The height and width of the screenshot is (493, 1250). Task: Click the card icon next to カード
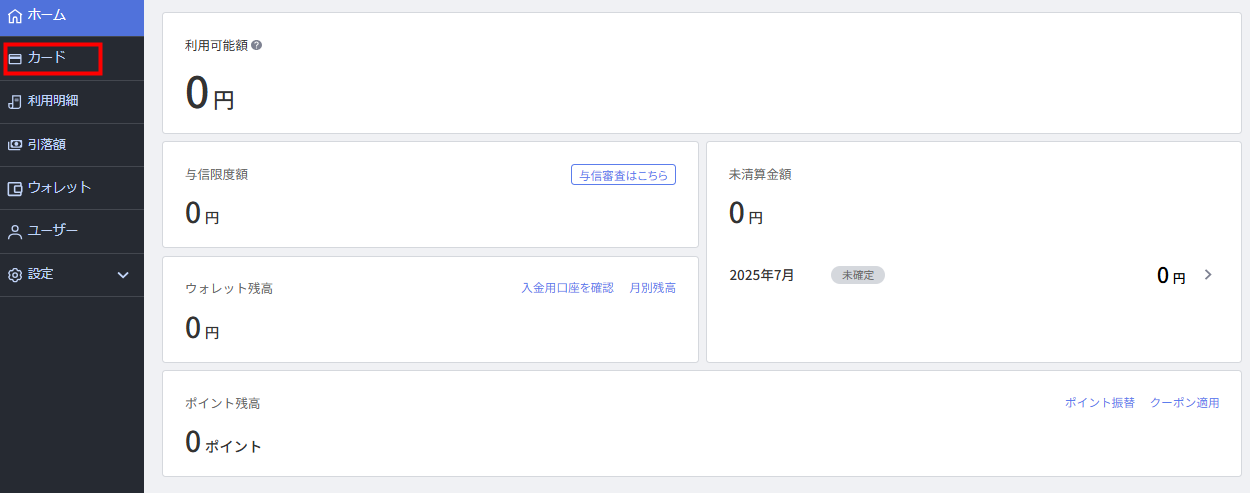pyautogui.click(x=15, y=59)
